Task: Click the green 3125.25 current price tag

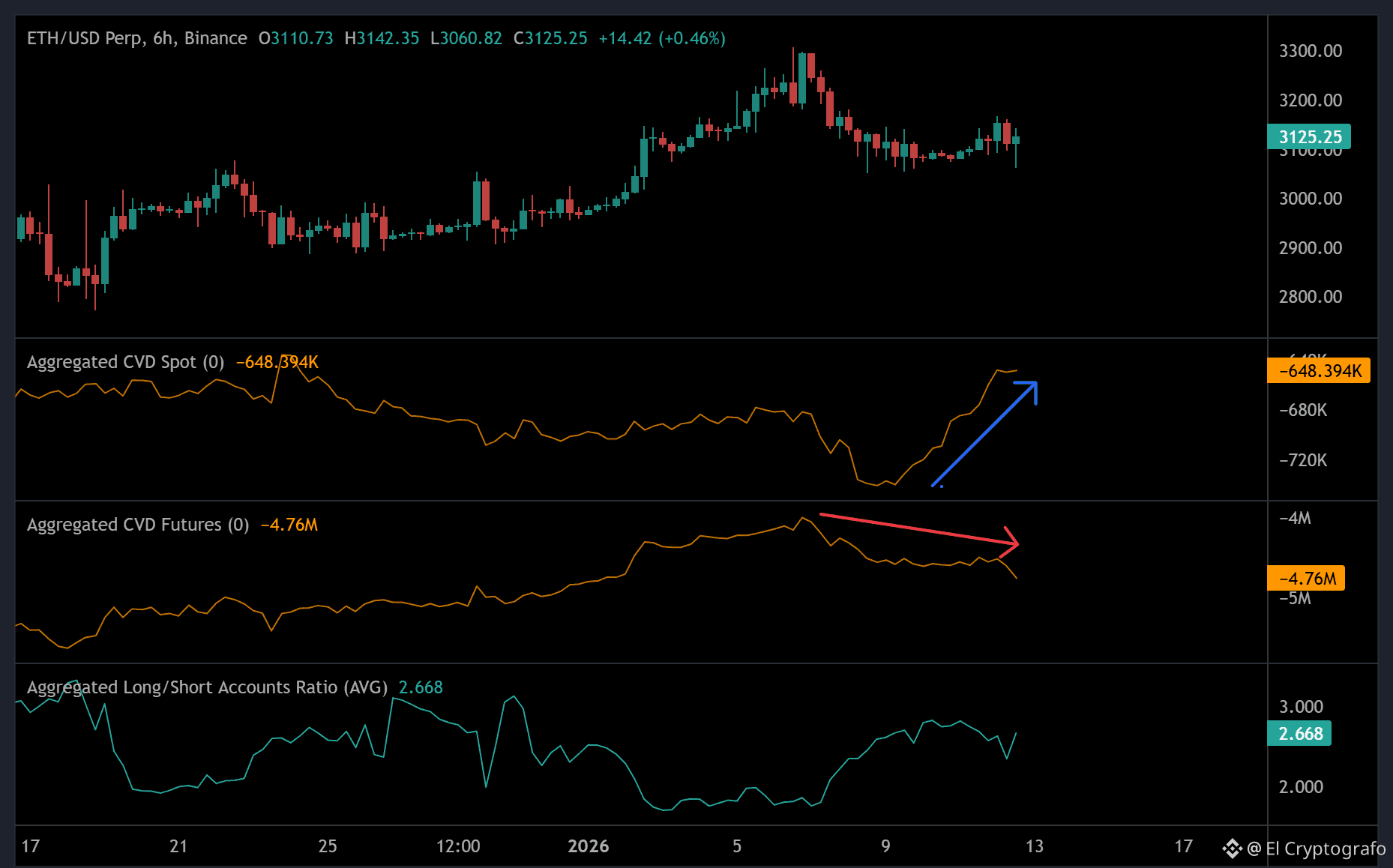Action: pos(1309,137)
